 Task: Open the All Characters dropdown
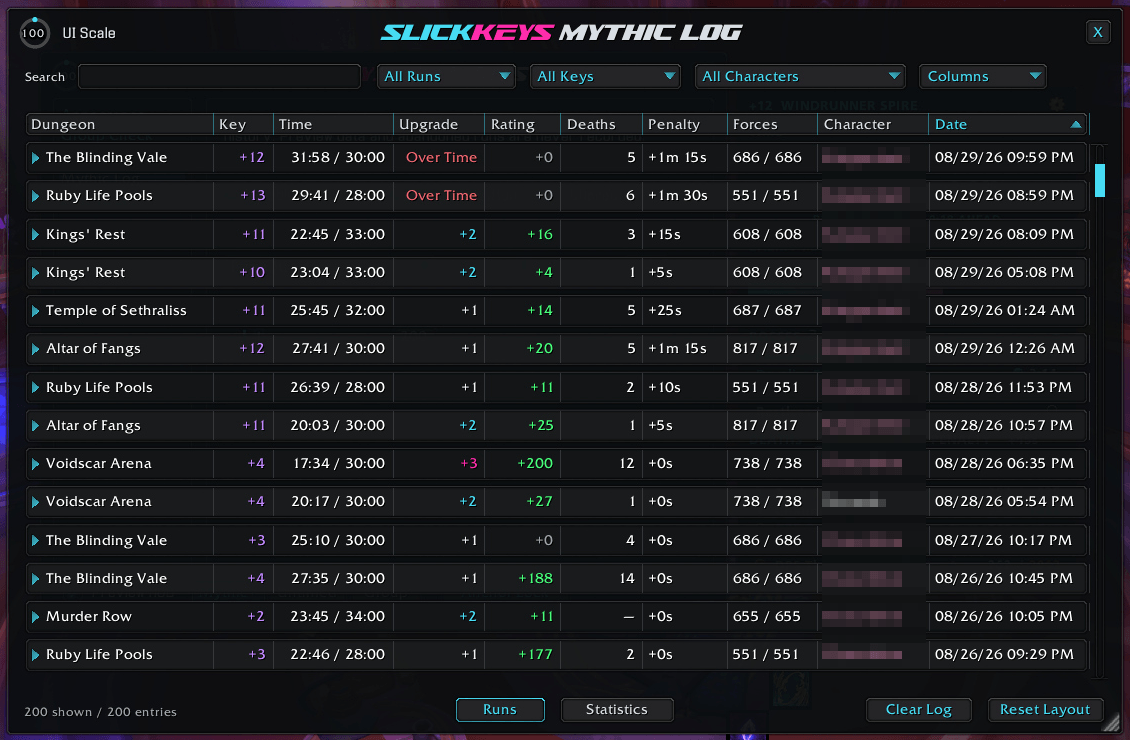(800, 76)
